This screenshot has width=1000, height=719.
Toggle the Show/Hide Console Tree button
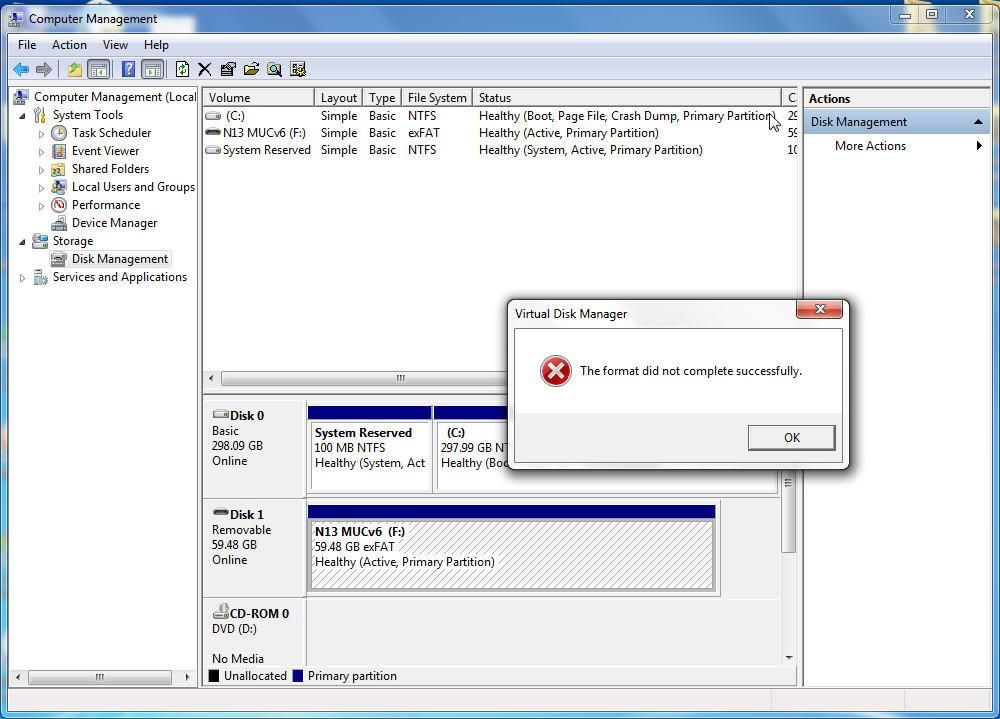pos(98,69)
